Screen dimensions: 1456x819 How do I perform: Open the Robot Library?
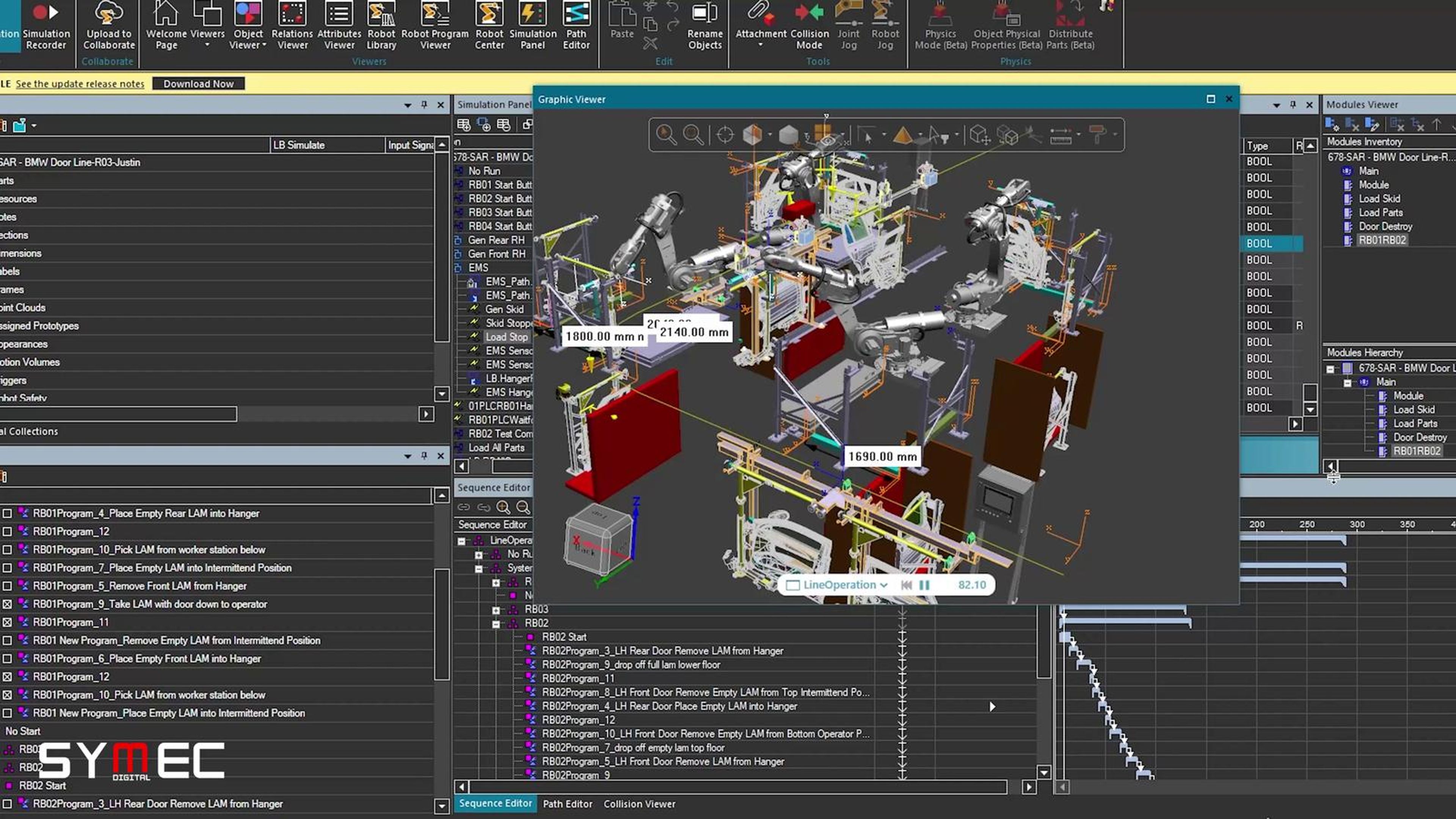(381, 25)
